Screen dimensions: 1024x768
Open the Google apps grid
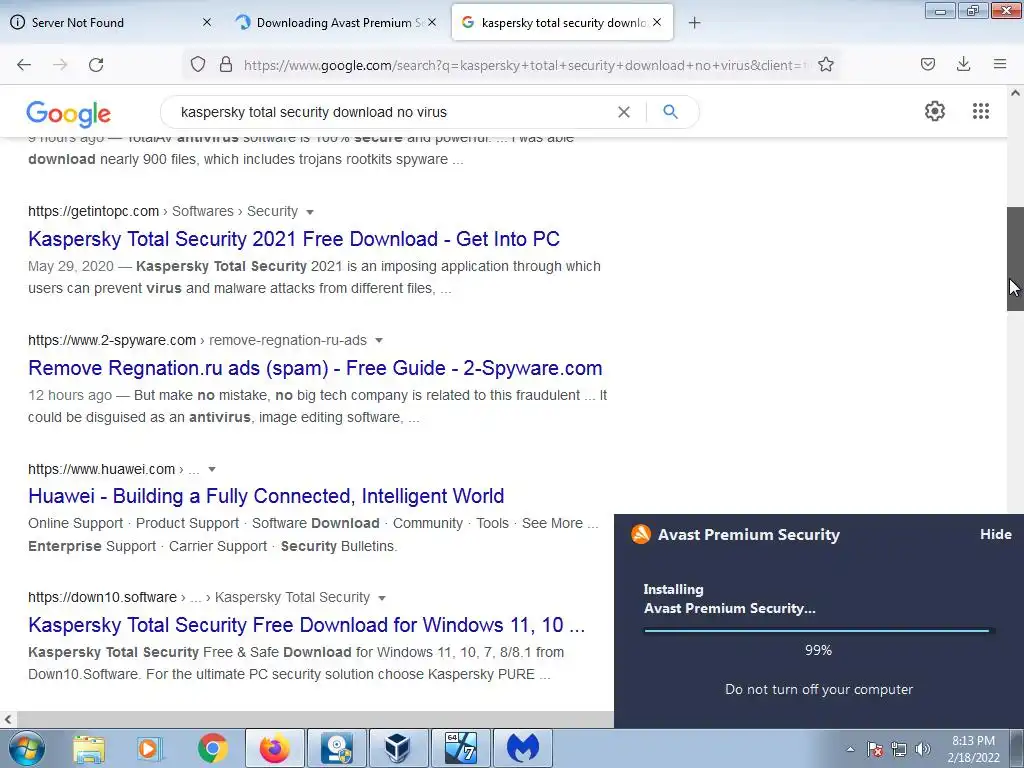981,111
